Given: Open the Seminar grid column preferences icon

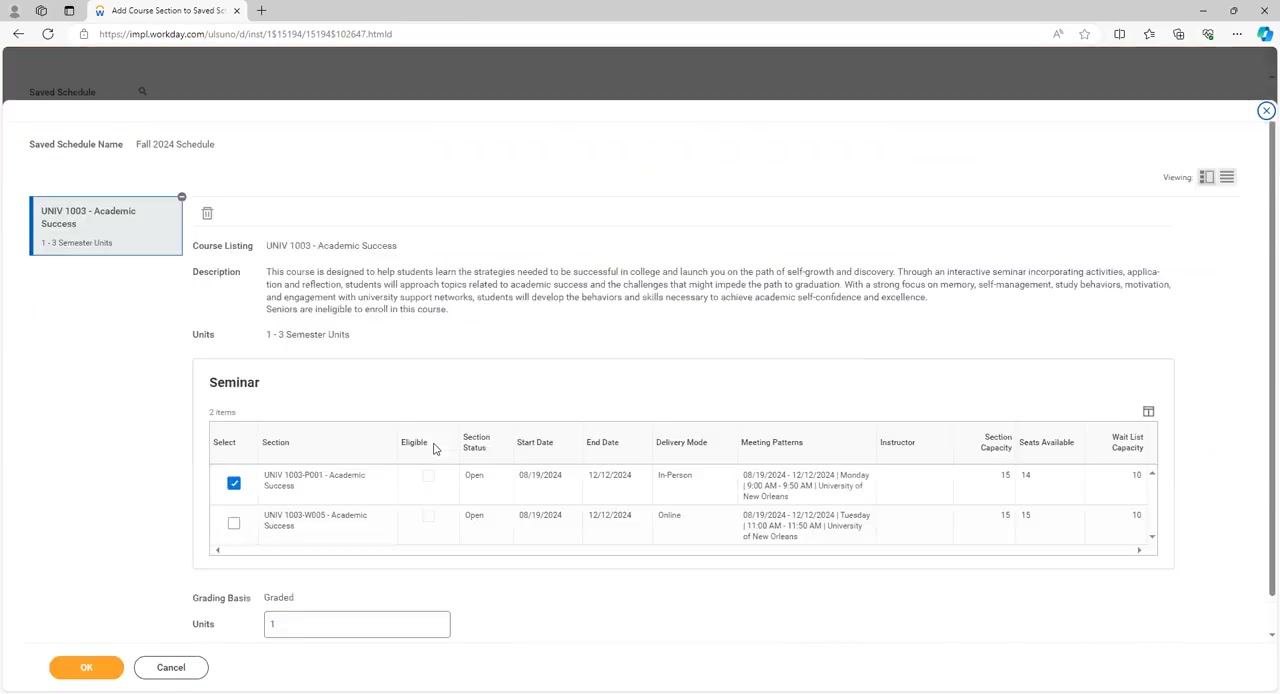Looking at the screenshot, I should point(1148,411).
